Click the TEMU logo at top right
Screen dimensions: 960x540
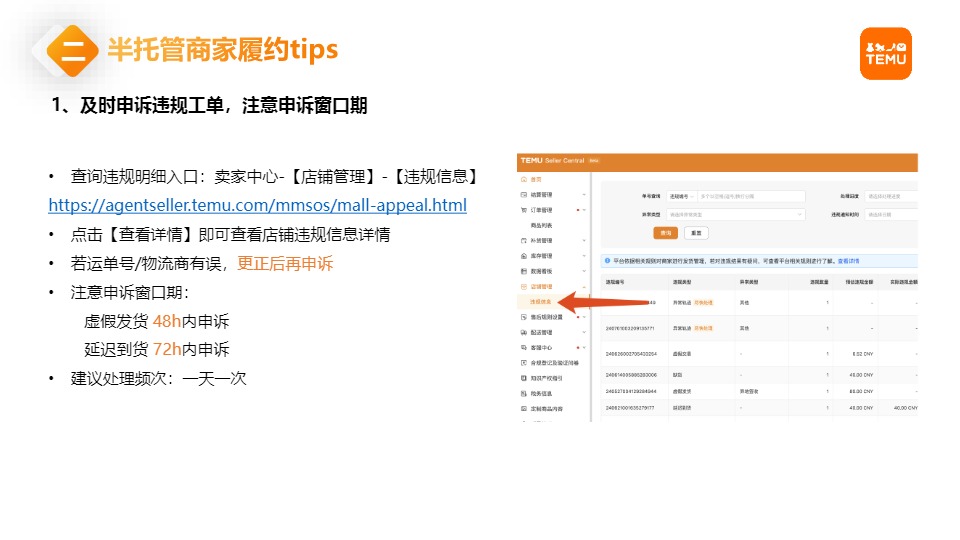click(x=885, y=53)
